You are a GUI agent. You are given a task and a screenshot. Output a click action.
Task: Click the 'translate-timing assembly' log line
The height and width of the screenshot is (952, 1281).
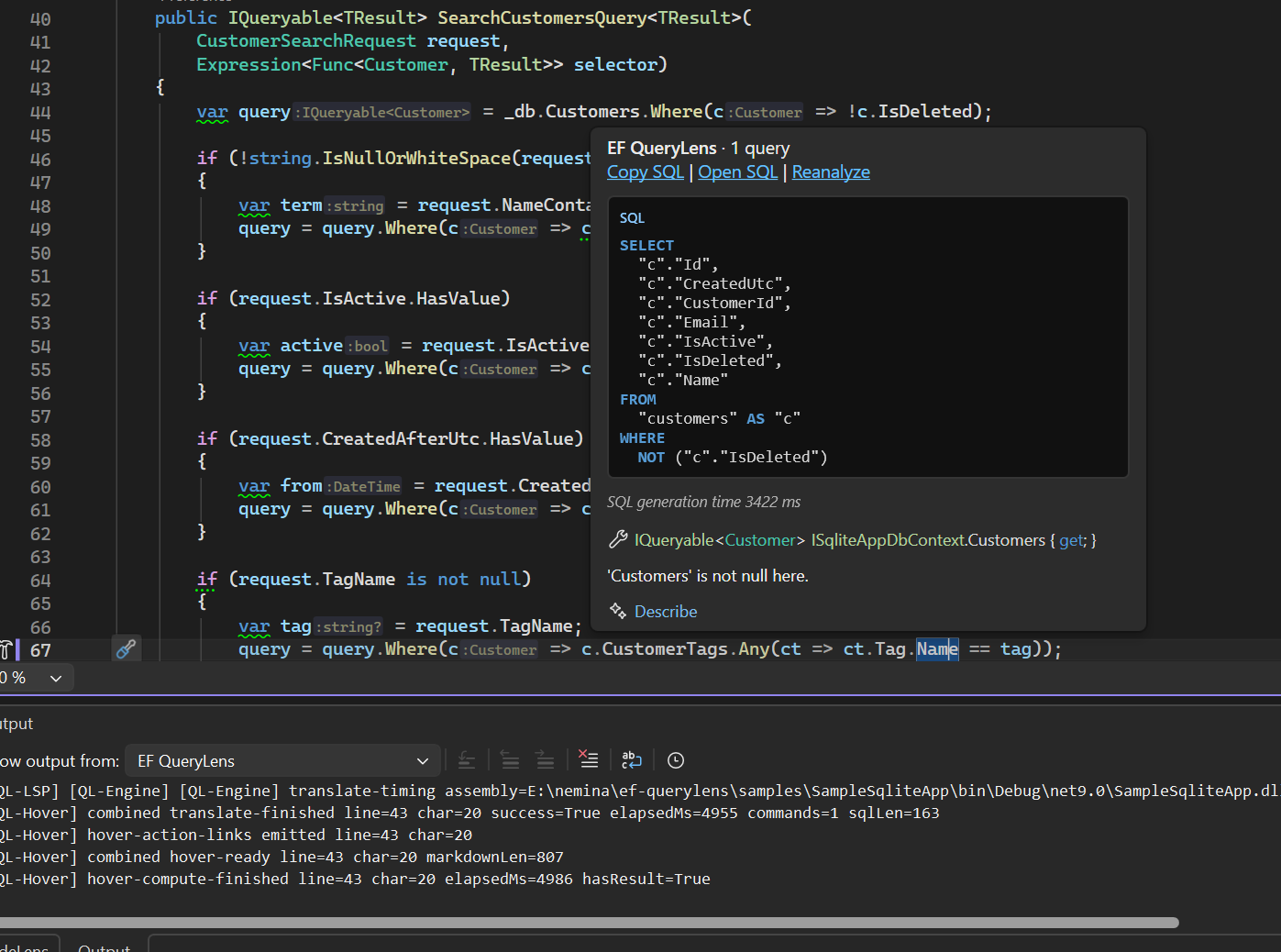(640, 791)
